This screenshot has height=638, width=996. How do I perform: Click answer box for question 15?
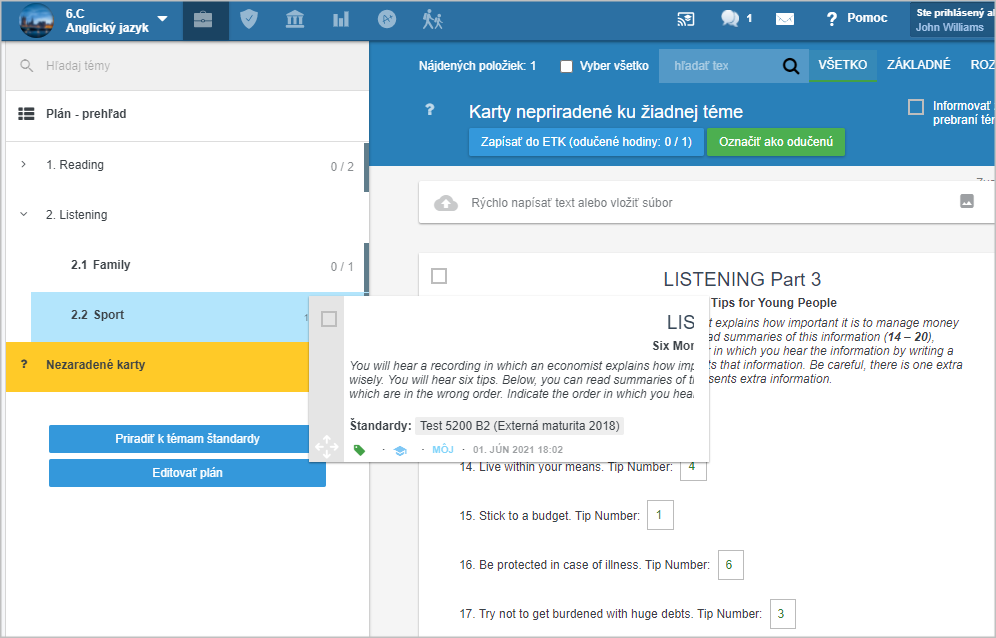point(660,515)
